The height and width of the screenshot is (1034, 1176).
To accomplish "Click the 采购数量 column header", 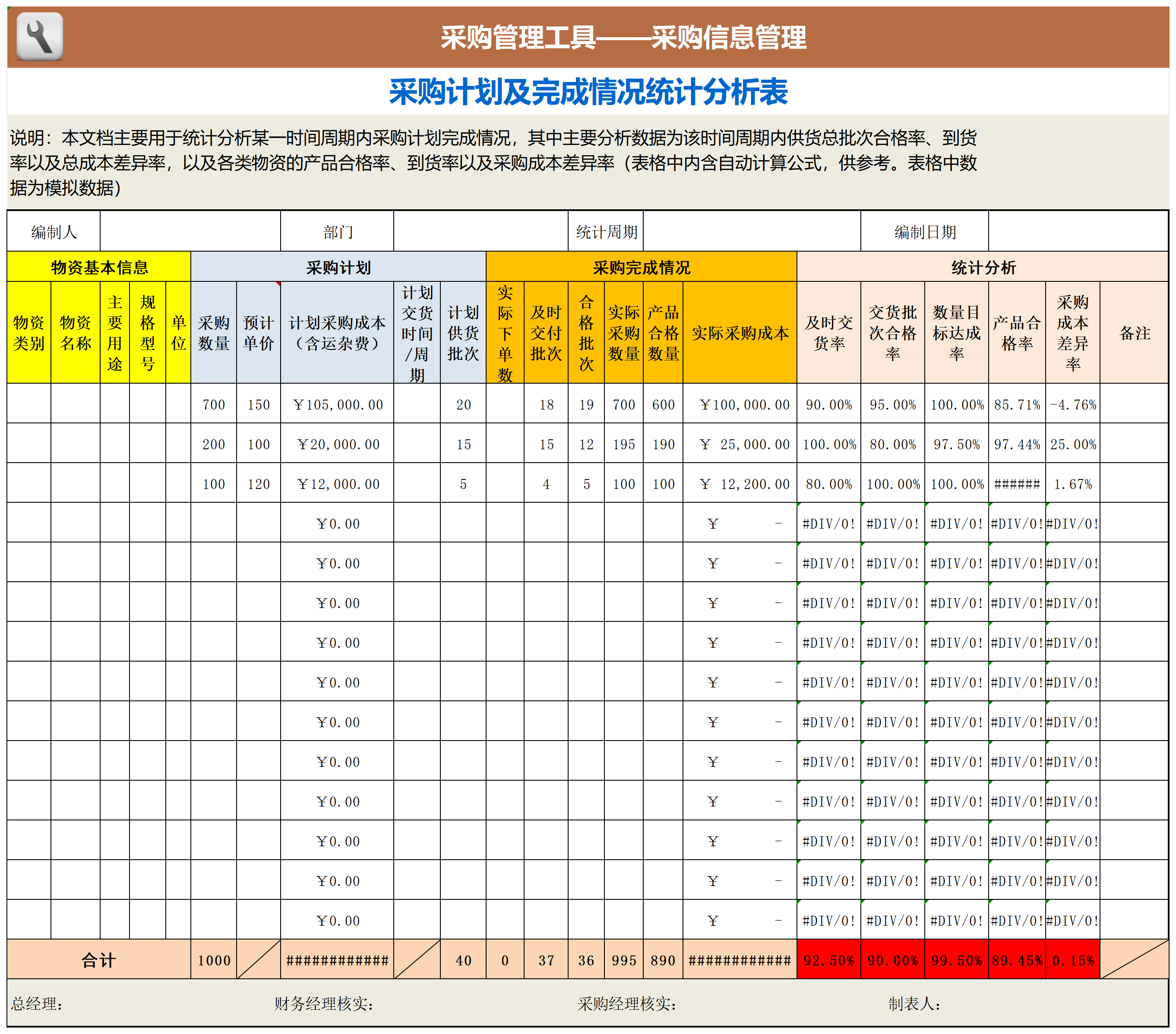I will point(213,332).
